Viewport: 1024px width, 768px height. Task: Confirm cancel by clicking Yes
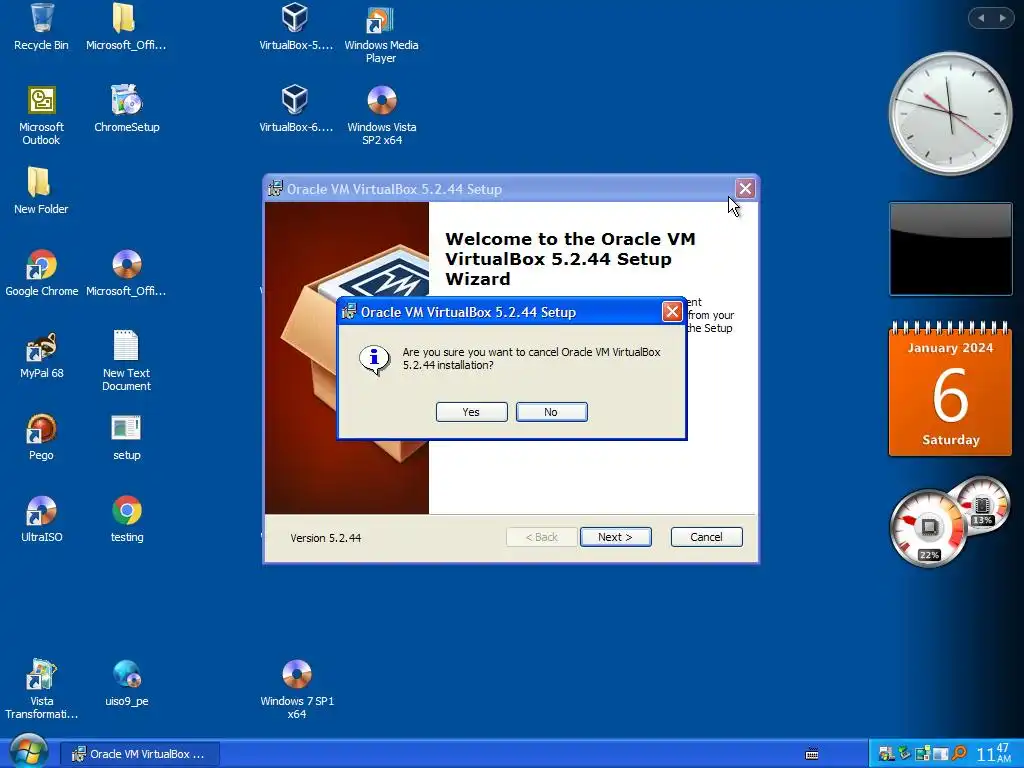tap(472, 412)
